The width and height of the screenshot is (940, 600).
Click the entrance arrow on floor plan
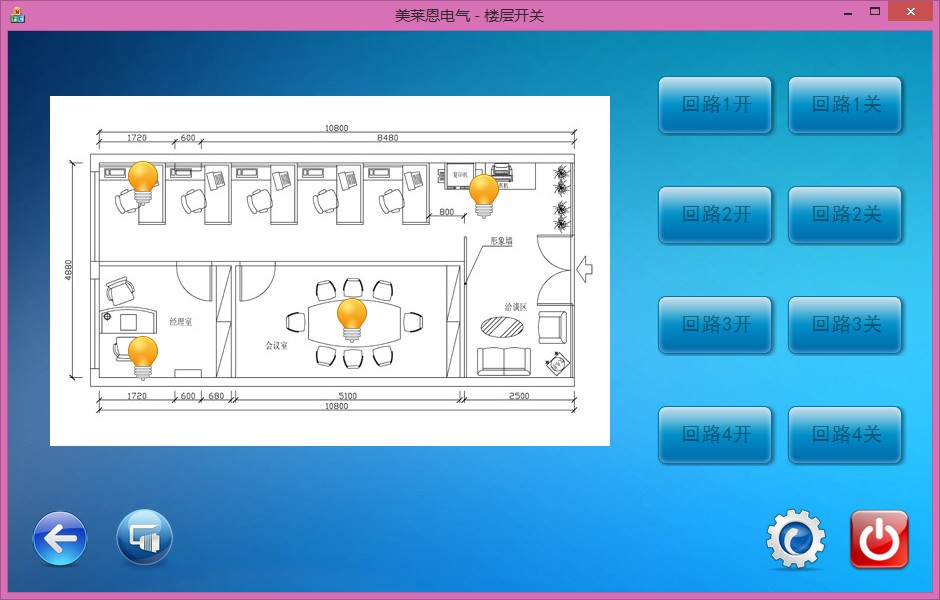point(586,267)
